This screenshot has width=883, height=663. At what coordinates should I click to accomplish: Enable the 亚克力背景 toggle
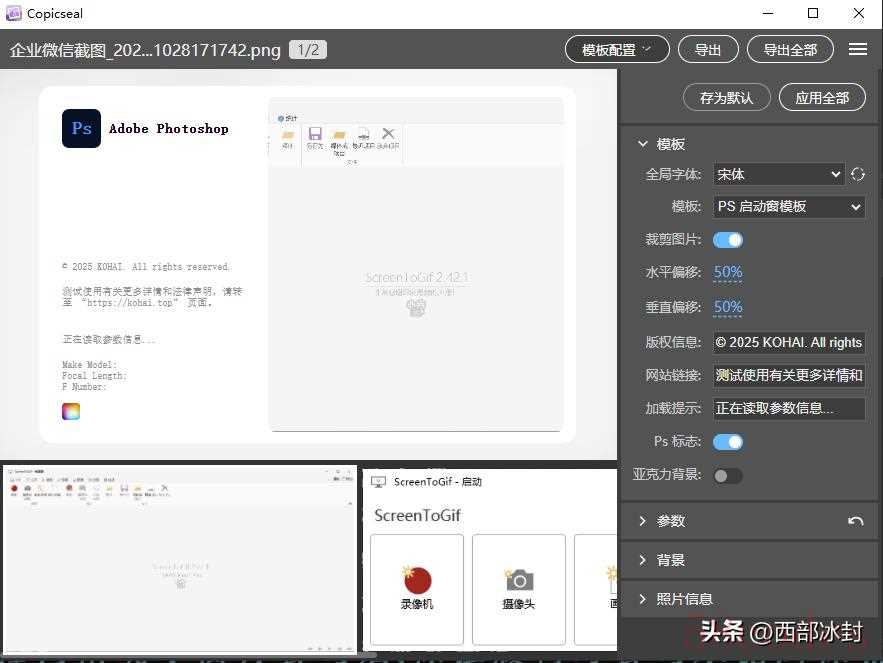click(728, 476)
